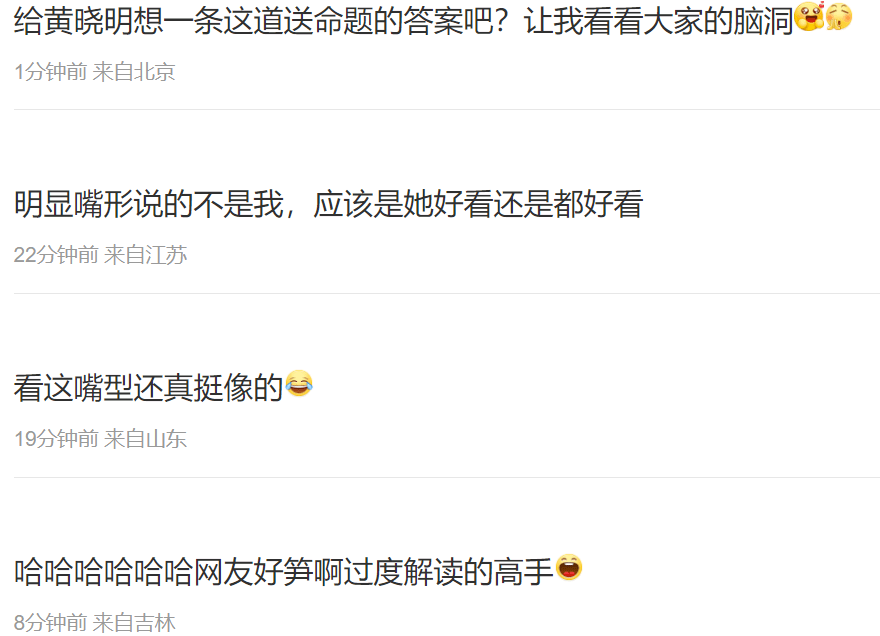Screen dimensions: 880x636
Task: Click 来自北京 location label
Action: (x=134, y=72)
